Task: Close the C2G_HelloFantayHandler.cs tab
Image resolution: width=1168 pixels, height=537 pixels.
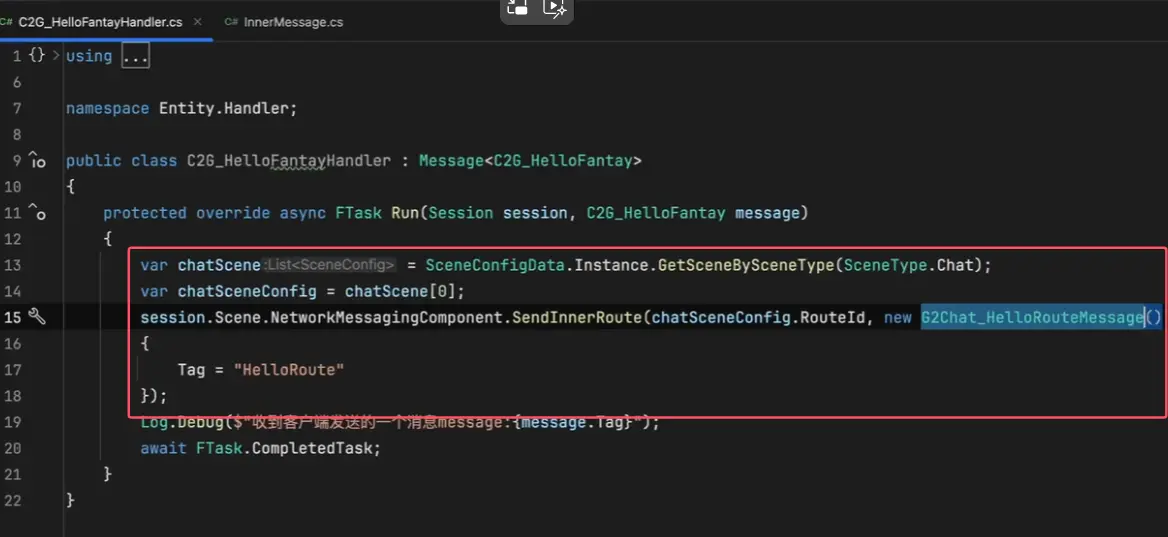Action: [x=197, y=22]
